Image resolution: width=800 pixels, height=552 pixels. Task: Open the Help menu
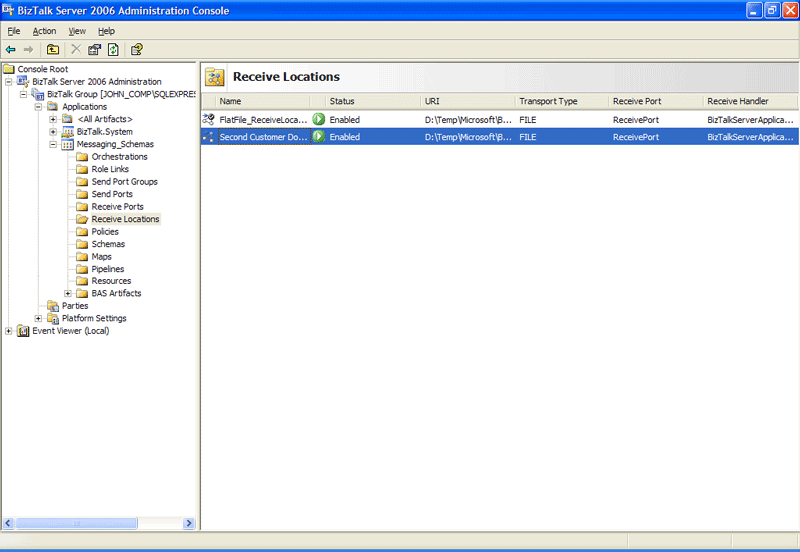point(106,31)
